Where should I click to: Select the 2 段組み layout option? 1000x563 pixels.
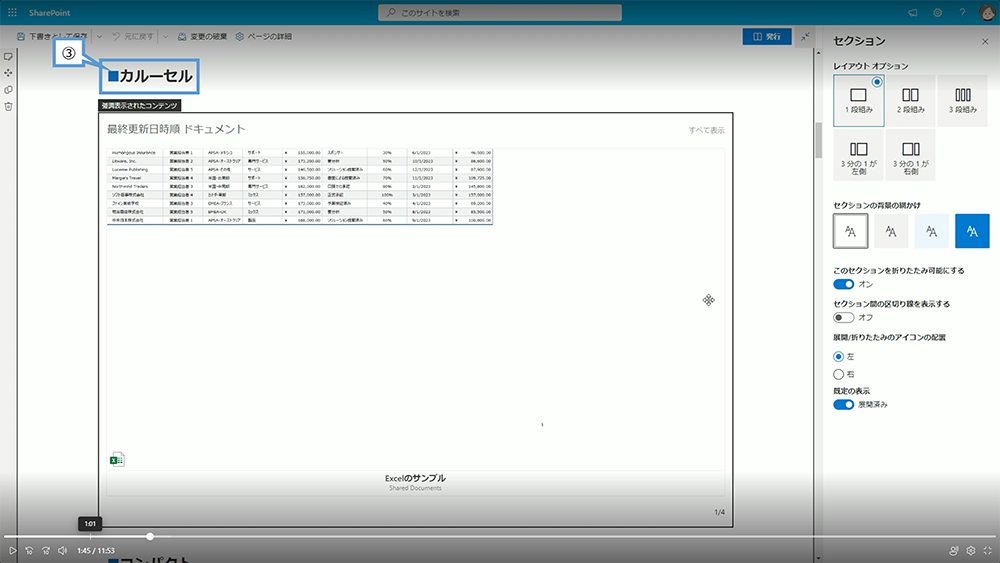tap(910, 100)
